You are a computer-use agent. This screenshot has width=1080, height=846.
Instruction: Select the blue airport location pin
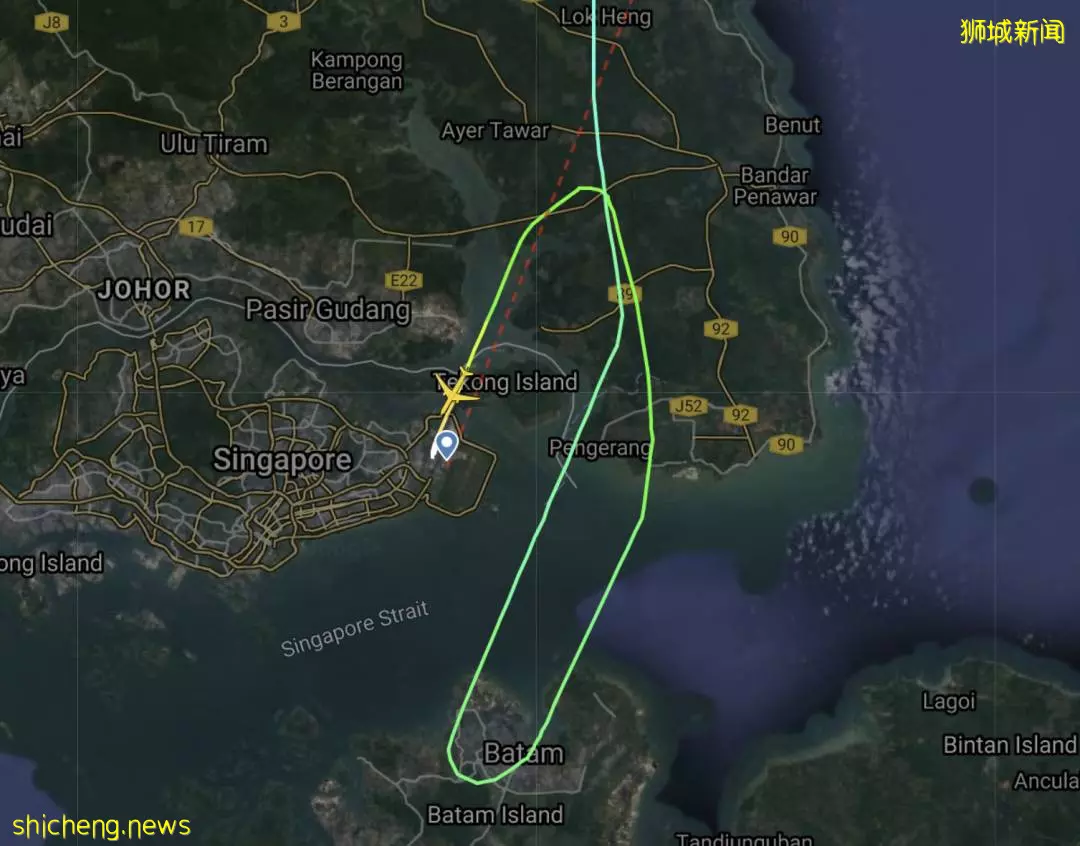coord(448,444)
